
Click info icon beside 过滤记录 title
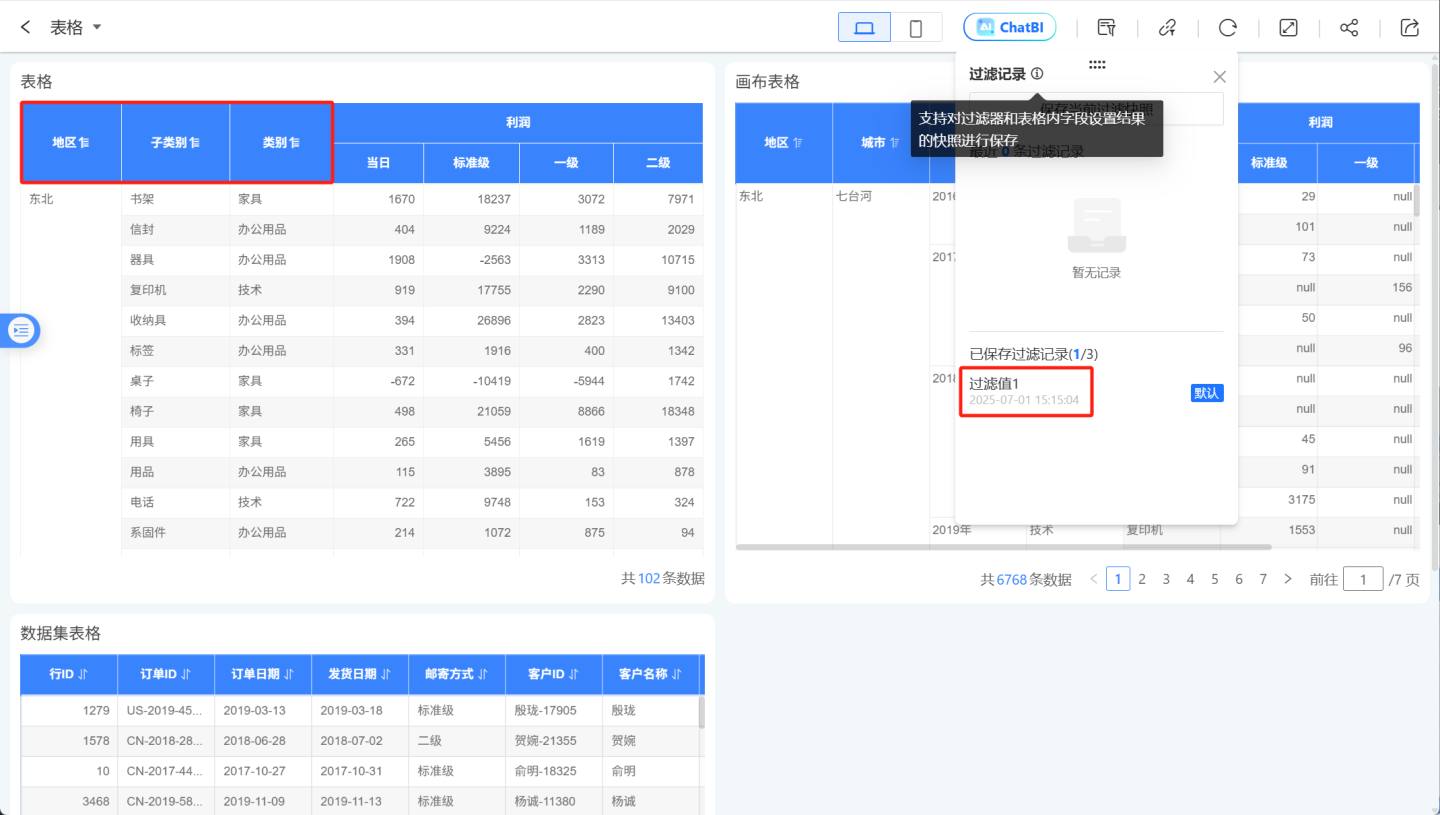pos(1037,74)
